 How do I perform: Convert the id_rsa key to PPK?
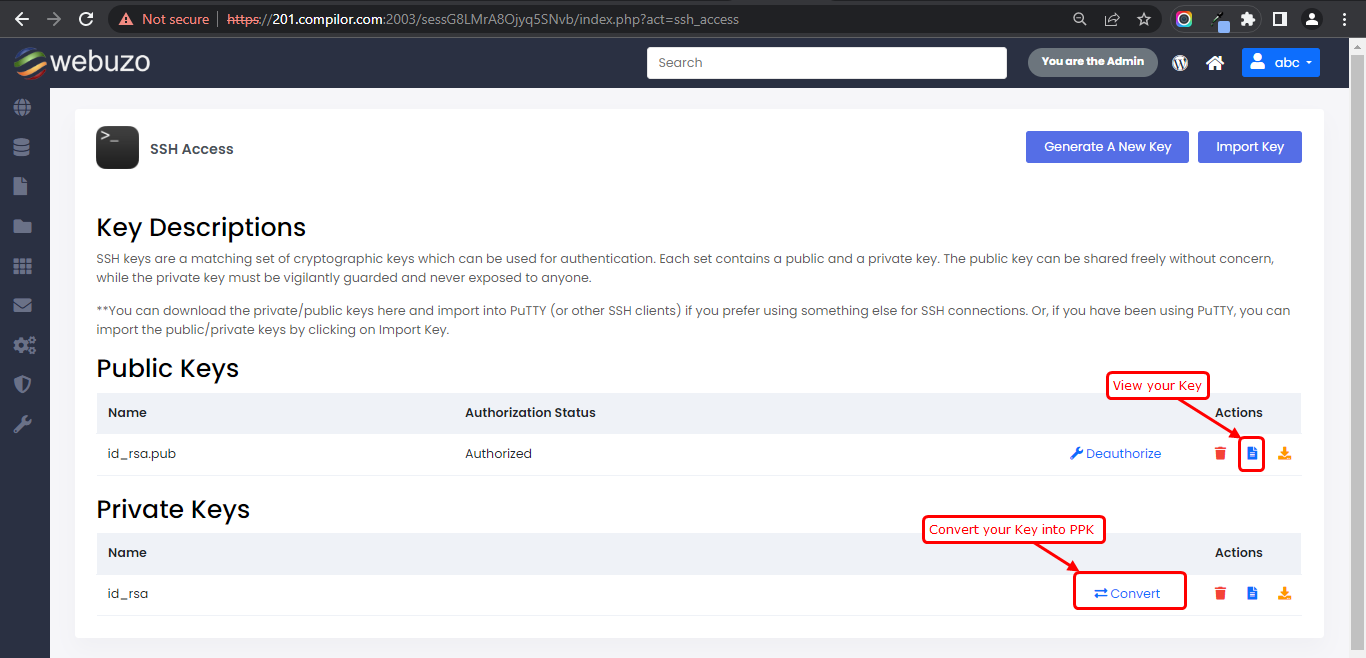1129,592
